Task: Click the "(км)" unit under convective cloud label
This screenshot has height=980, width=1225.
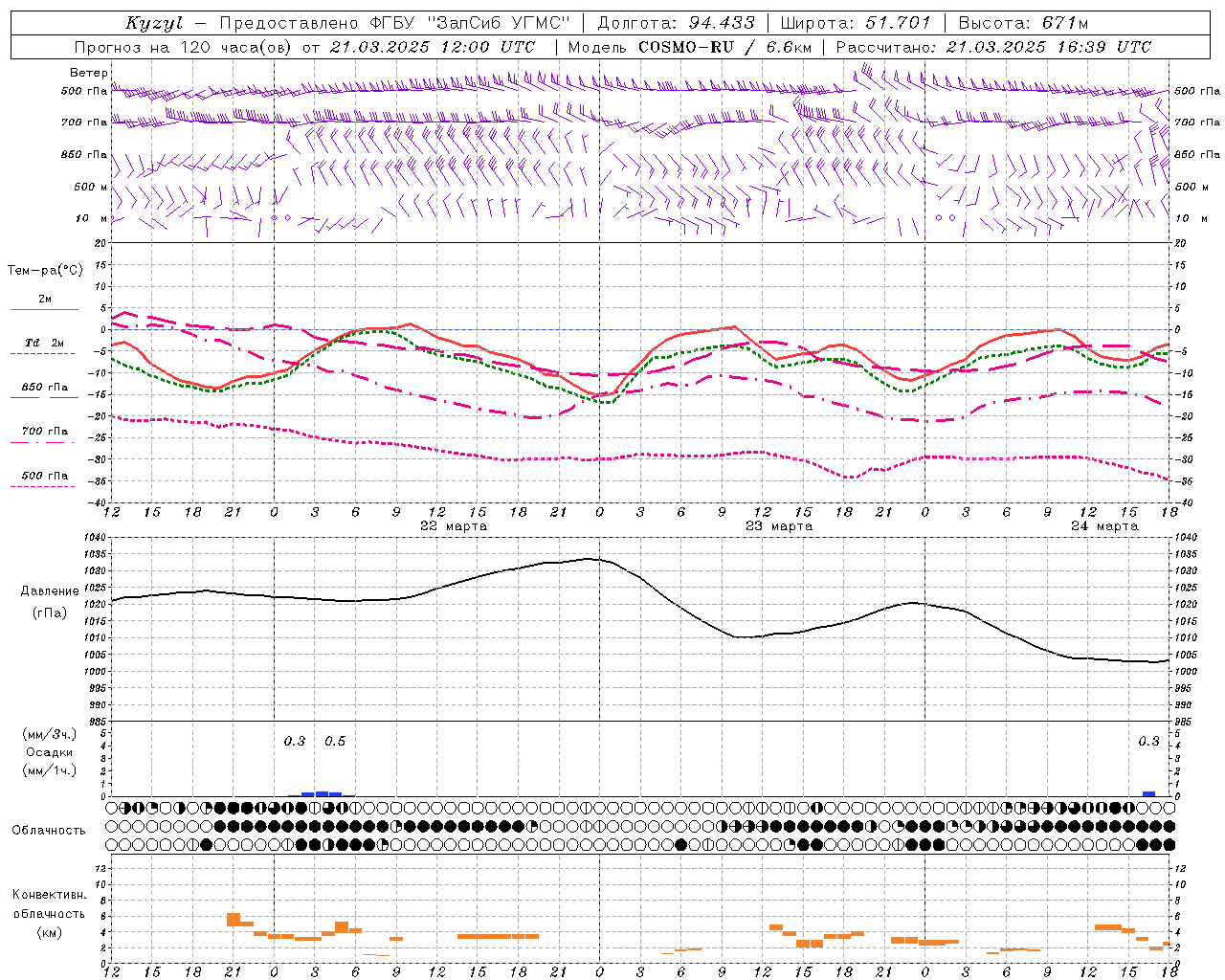Action: (x=49, y=932)
